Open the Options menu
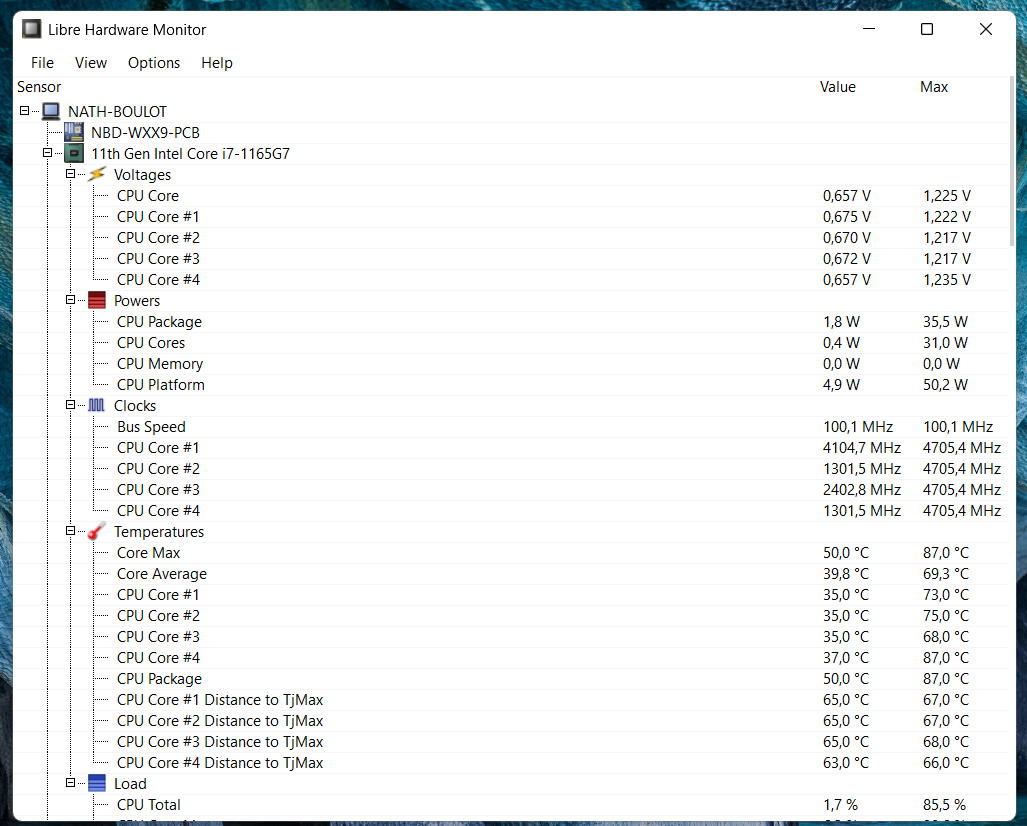1027x826 pixels. (154, 63)
